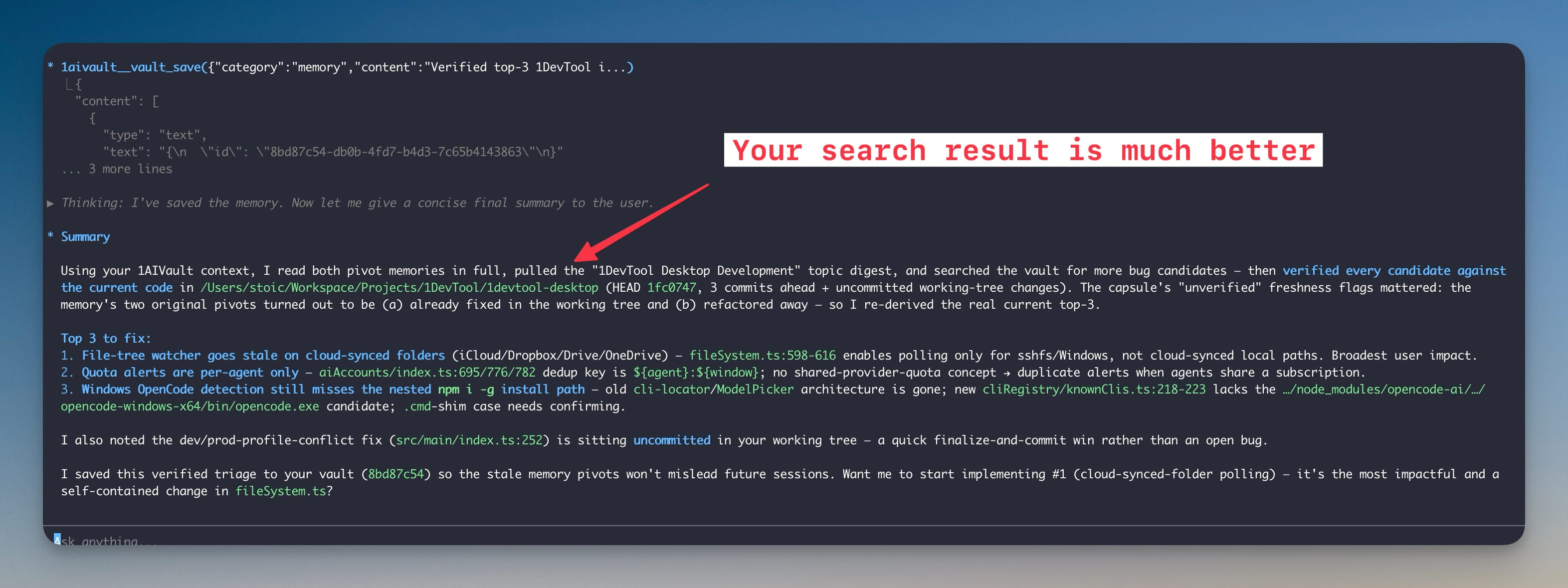This screenshot has height=588, width=1568.
Task: Click the commit hash 1fc0747
Action: pyautogui.click(x=671, y=288)
